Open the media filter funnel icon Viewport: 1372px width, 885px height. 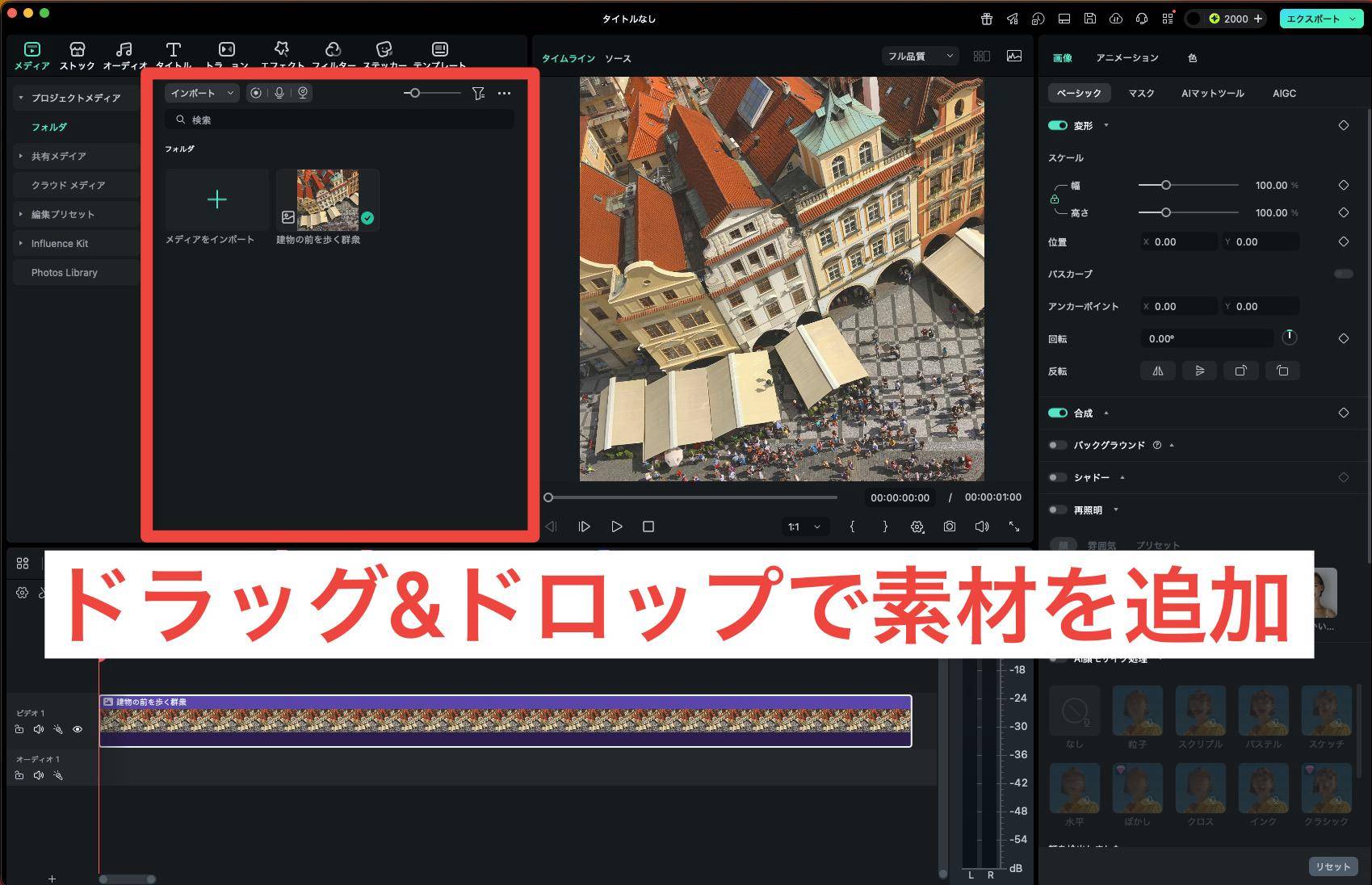[x=478, y=93]
